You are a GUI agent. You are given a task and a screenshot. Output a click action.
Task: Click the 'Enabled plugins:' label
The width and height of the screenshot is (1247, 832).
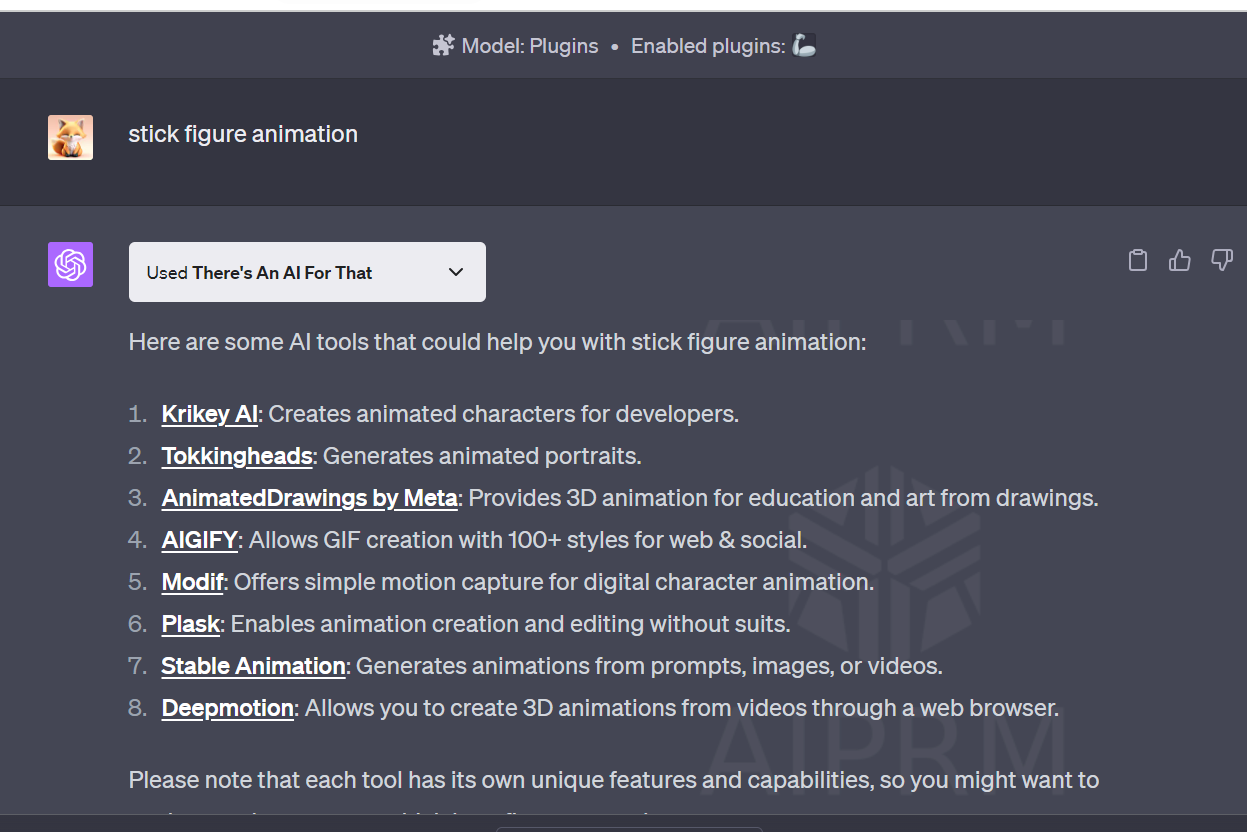(x=708, y=46)
